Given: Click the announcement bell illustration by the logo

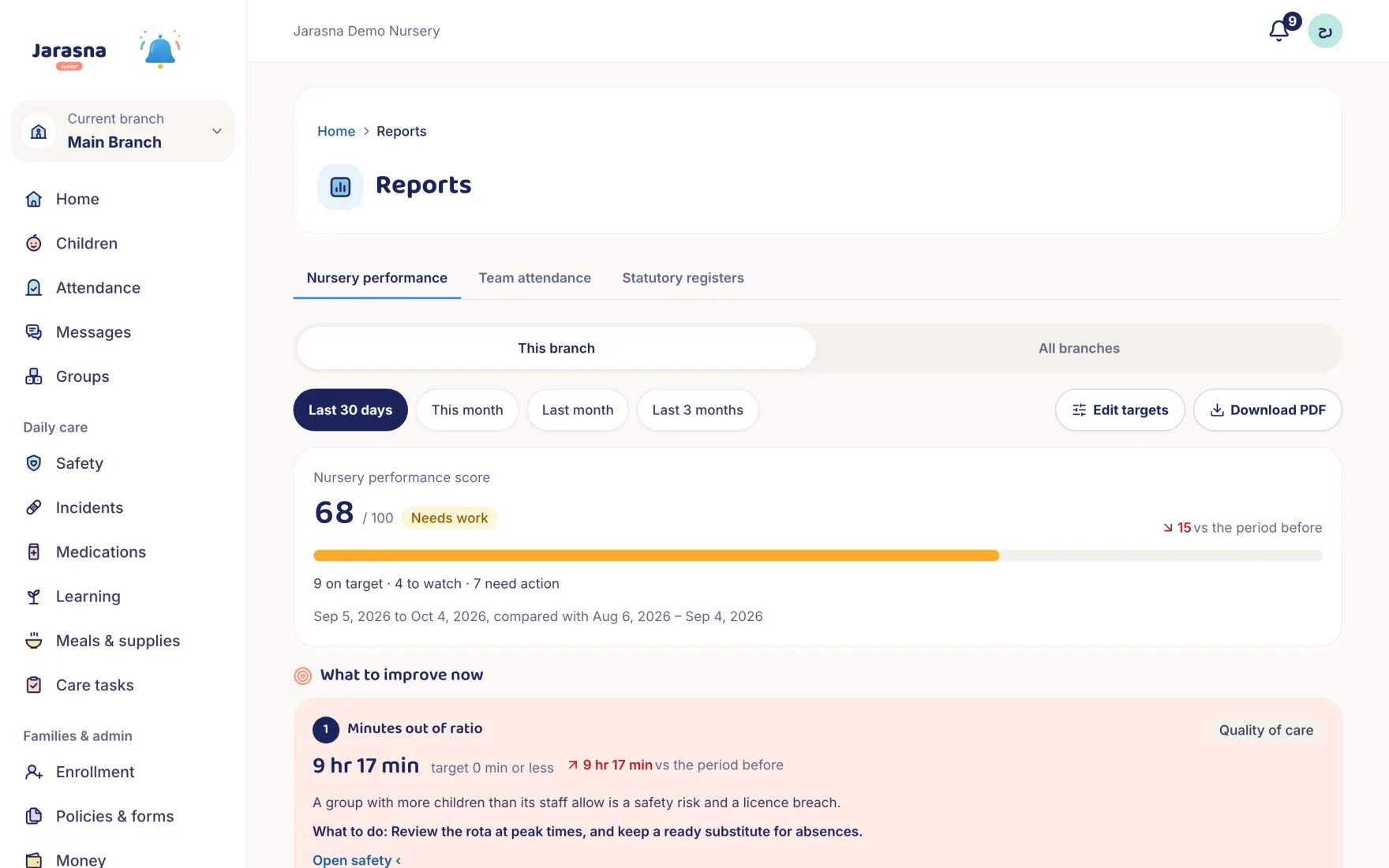Looking at the screenshot, I should pos(160,50).
